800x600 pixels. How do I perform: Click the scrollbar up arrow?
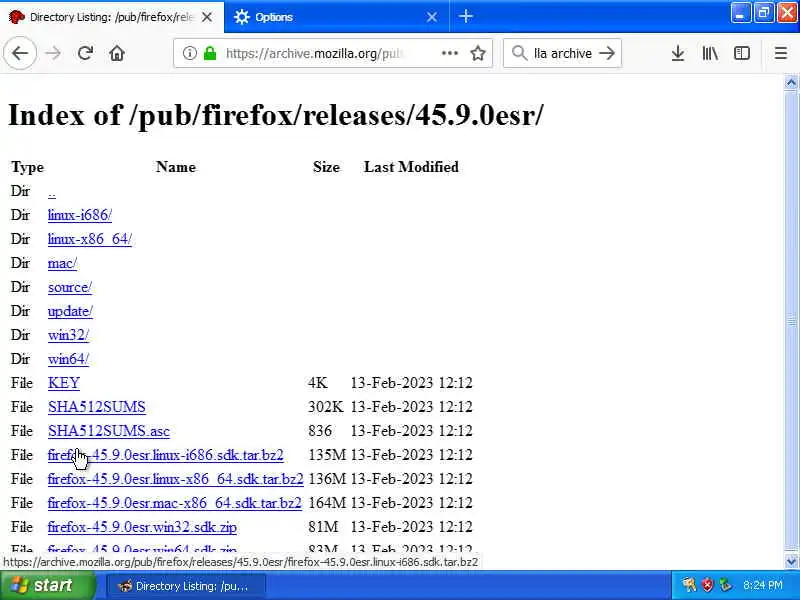[791, 82]
